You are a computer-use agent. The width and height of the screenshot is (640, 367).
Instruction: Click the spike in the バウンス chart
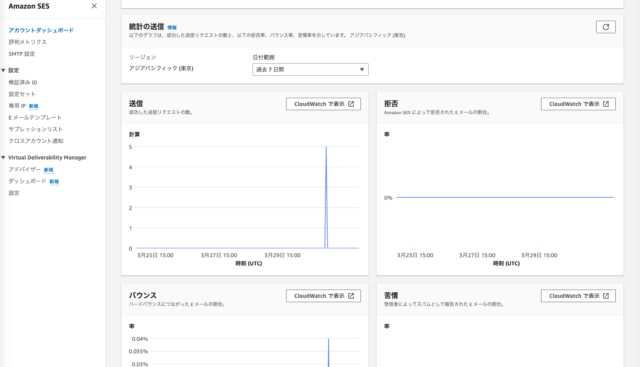(329, 352)
